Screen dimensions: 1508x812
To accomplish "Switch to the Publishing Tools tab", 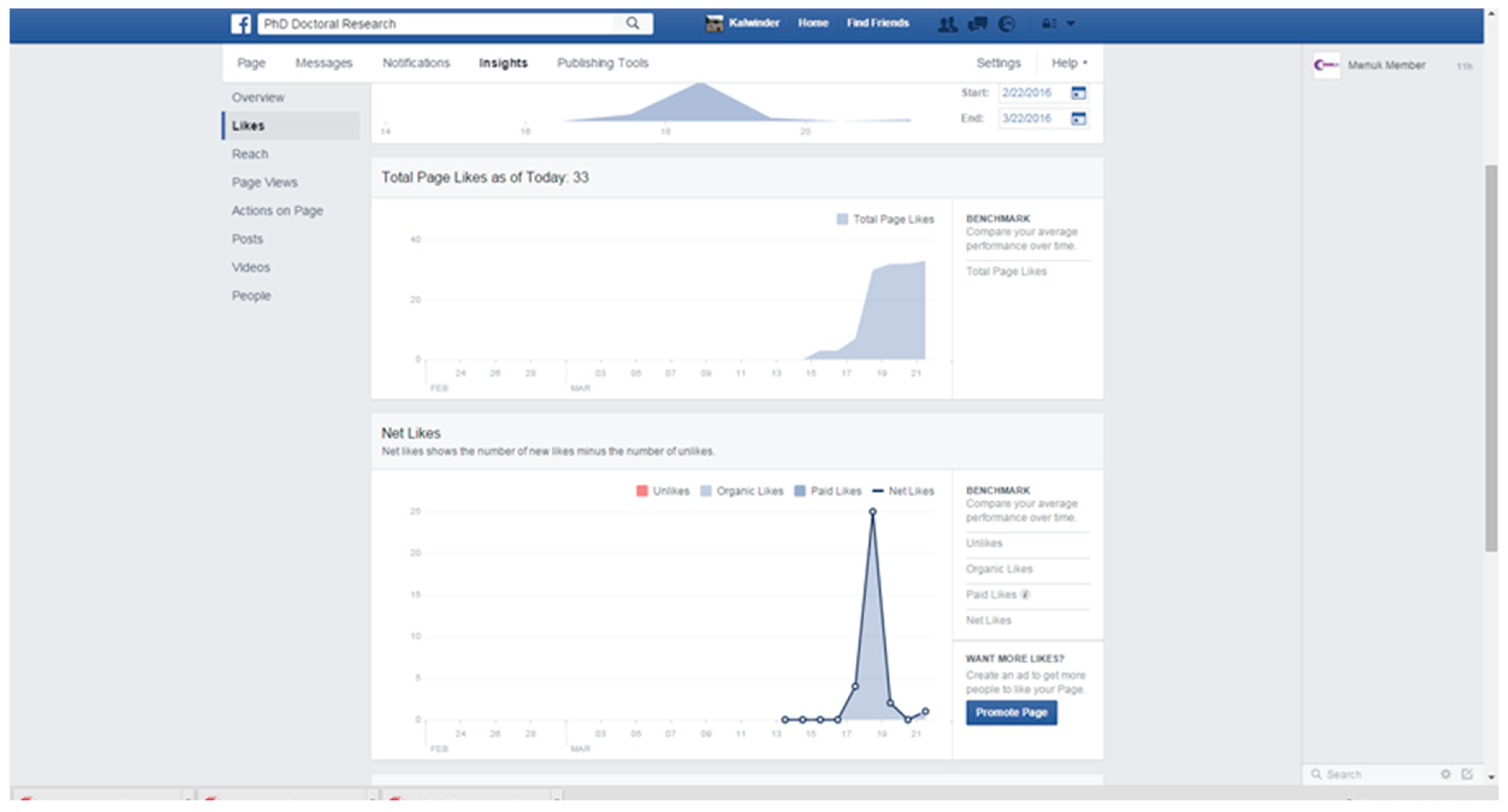I will (x=602, y=63).
